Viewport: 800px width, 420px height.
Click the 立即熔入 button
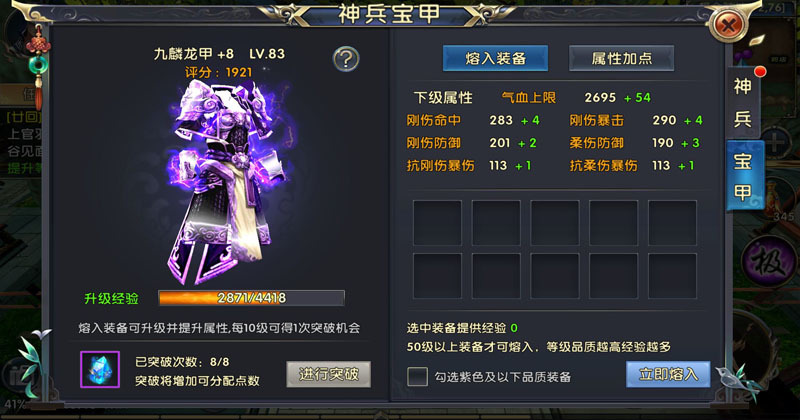point(668,374)
